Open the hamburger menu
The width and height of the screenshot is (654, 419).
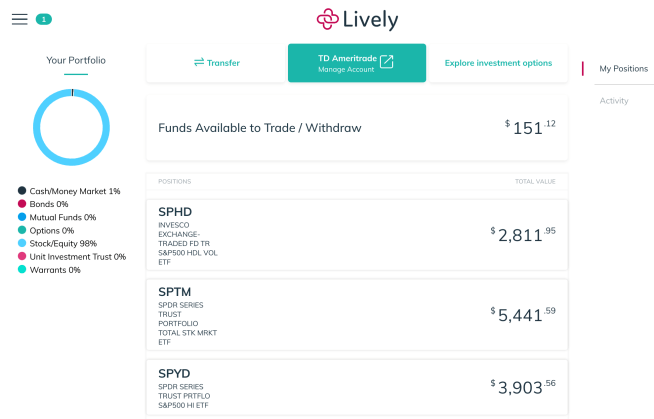[x=20, y=19]
